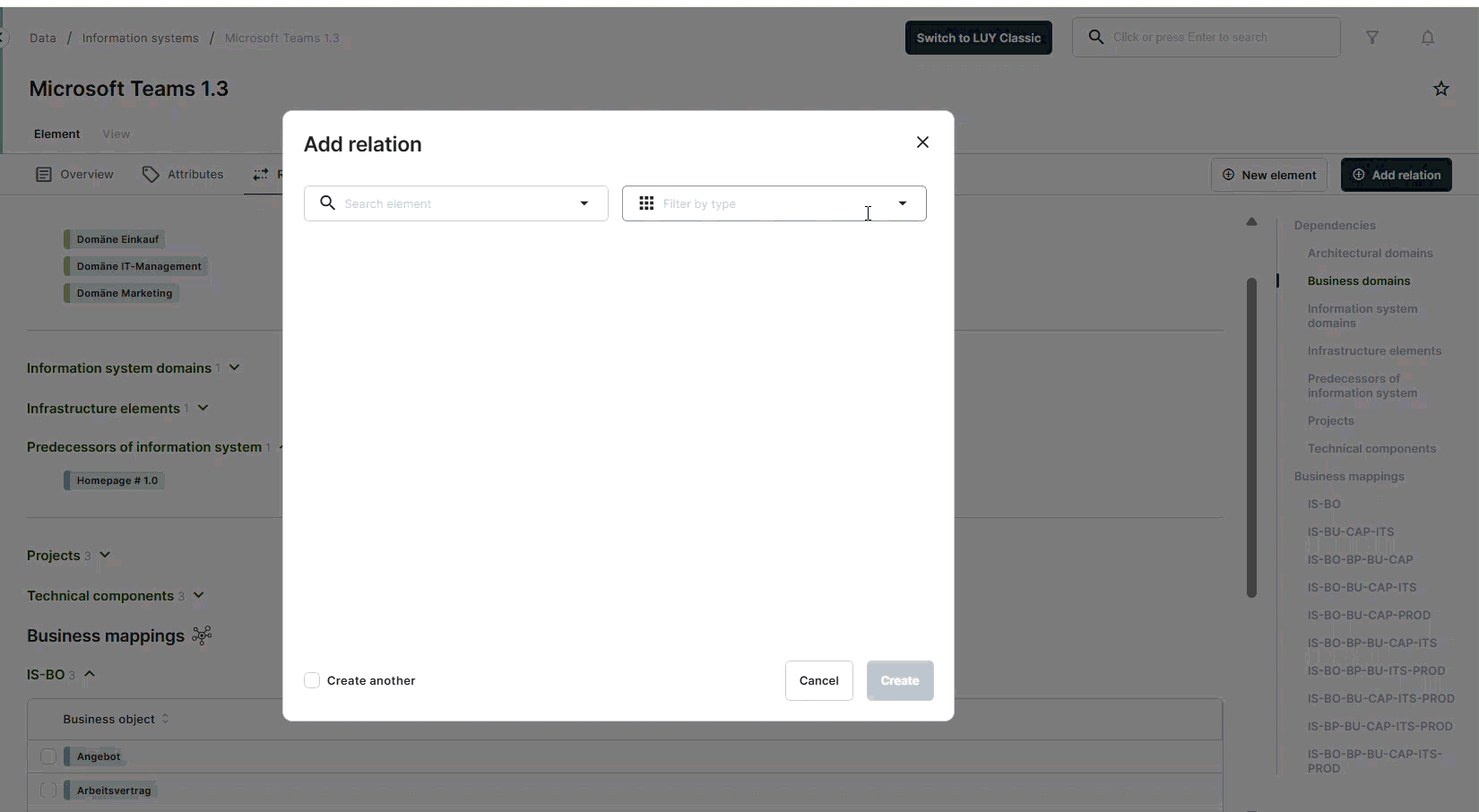Click the search magnifier icon in header
This screenshot has height=812, width=1479.
[1095, 38]
